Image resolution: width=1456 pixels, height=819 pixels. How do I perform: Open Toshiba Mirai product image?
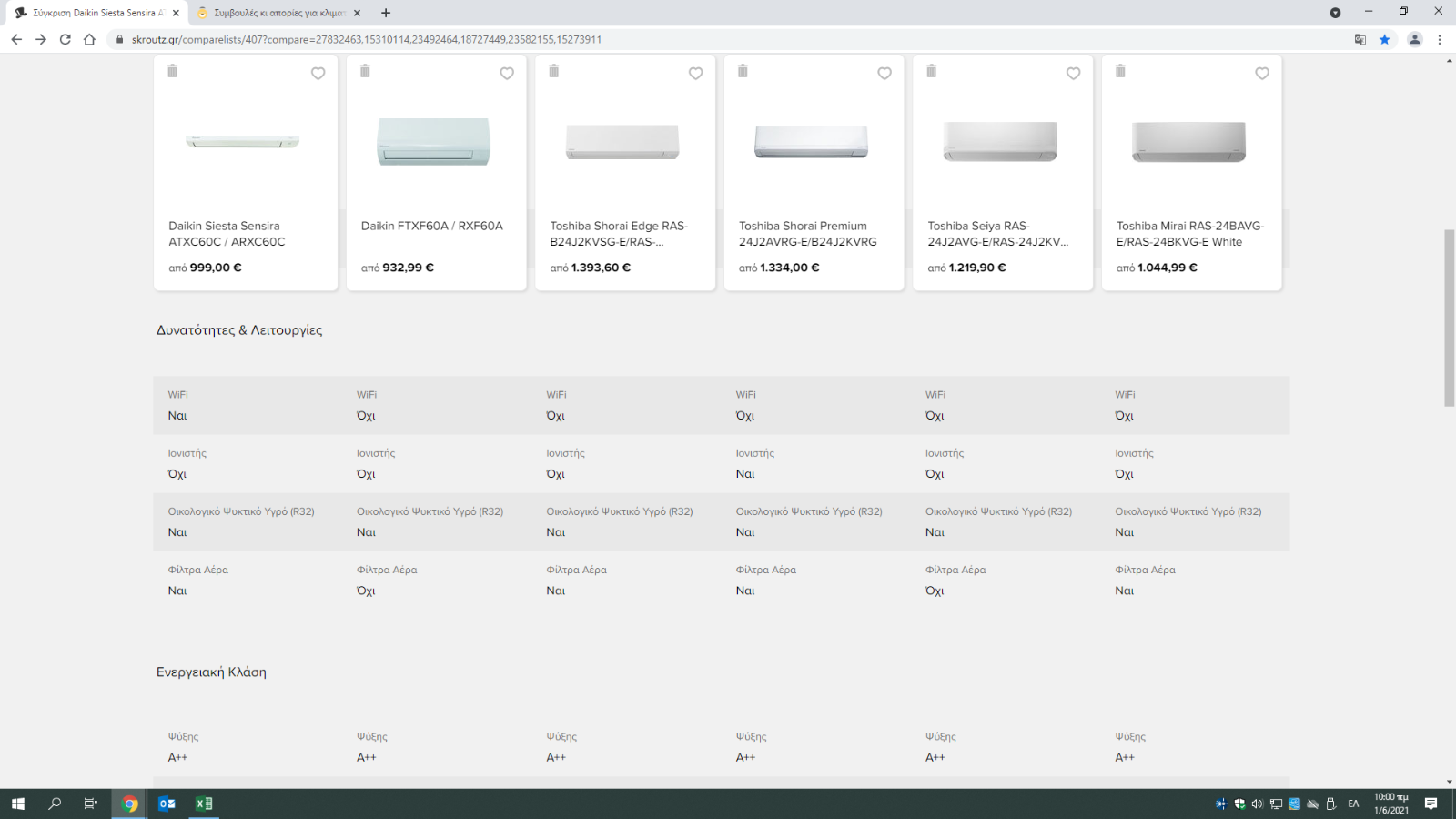tap(1189, 142)
